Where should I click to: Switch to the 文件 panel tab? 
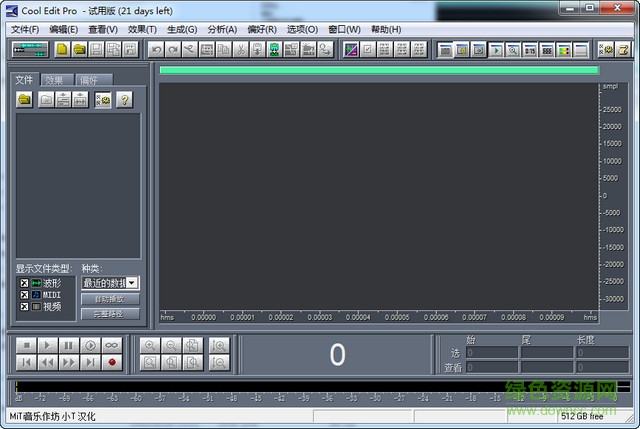coord(24,80)
